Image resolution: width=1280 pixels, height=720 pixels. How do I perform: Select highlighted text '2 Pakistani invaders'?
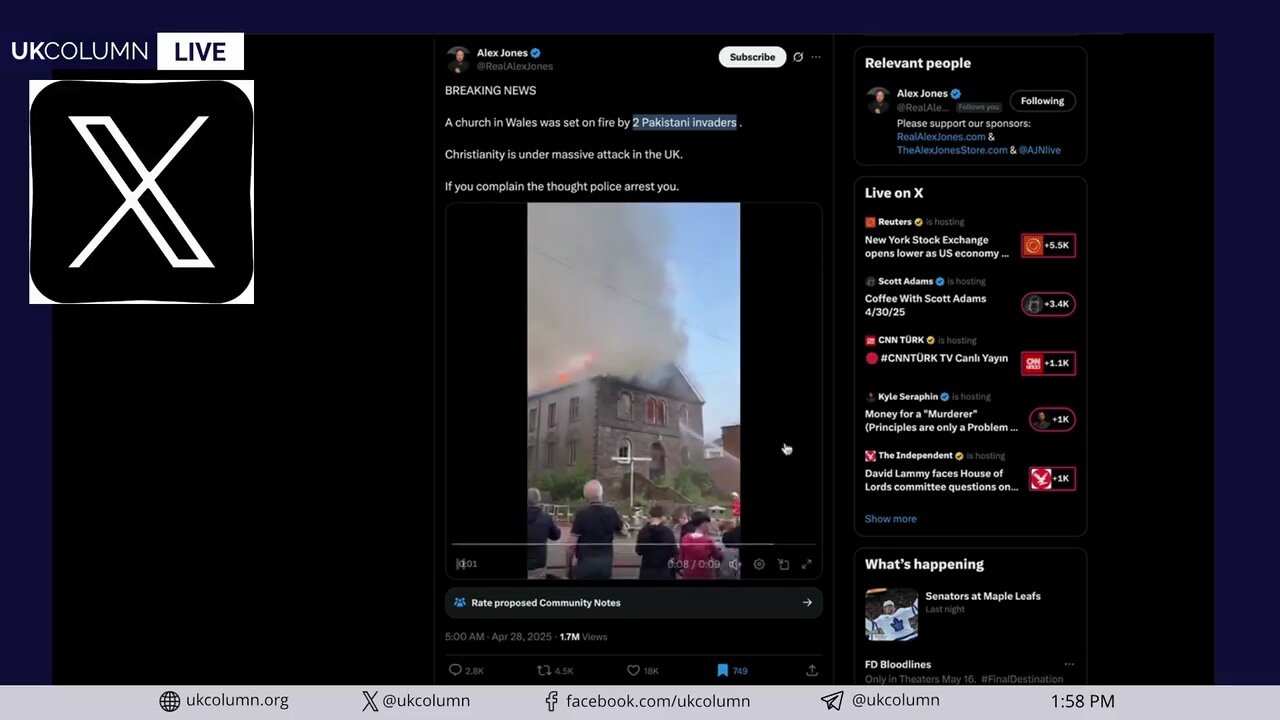[684, 122]
